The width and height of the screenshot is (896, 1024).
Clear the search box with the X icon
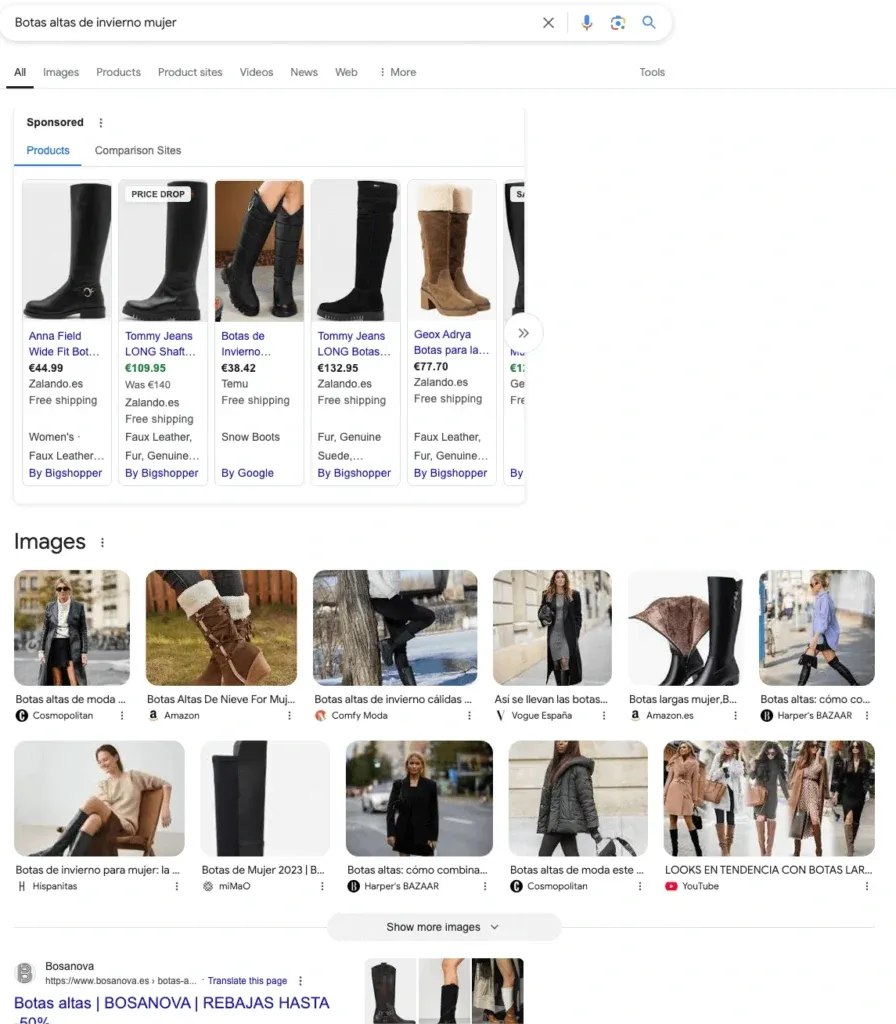click(x=549, y=23)
